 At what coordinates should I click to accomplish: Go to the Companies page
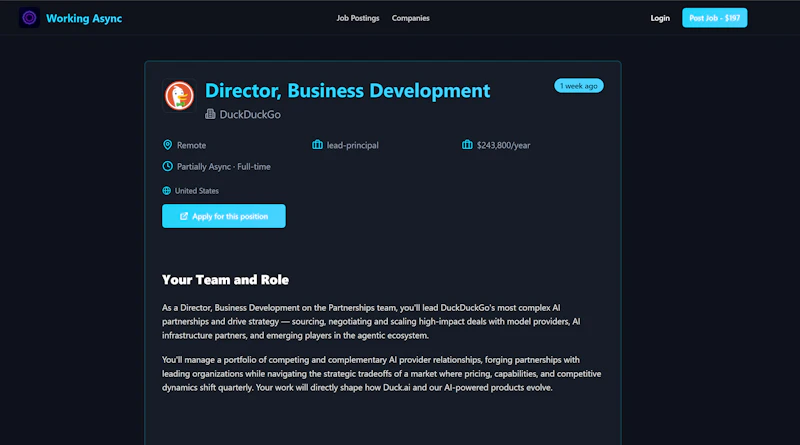[x=410, y=18]
